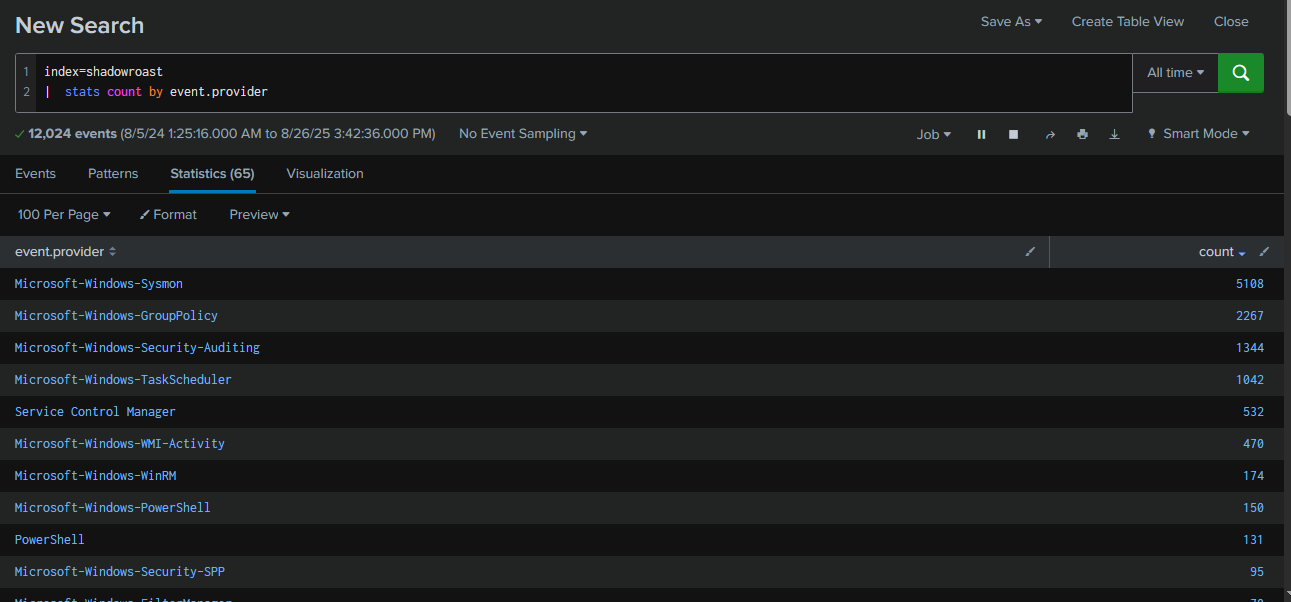Click the format paintbrush on count column
The width and height of the screenshot is (1291, 602).
pyautogui.click(x=1264, y=252)
